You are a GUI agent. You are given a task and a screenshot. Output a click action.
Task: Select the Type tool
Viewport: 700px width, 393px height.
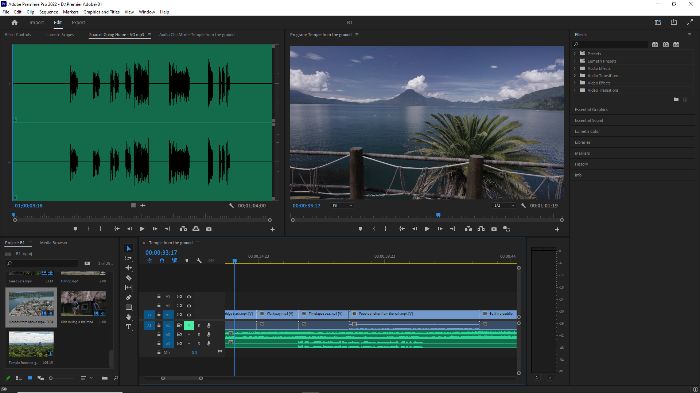point(129,327)
